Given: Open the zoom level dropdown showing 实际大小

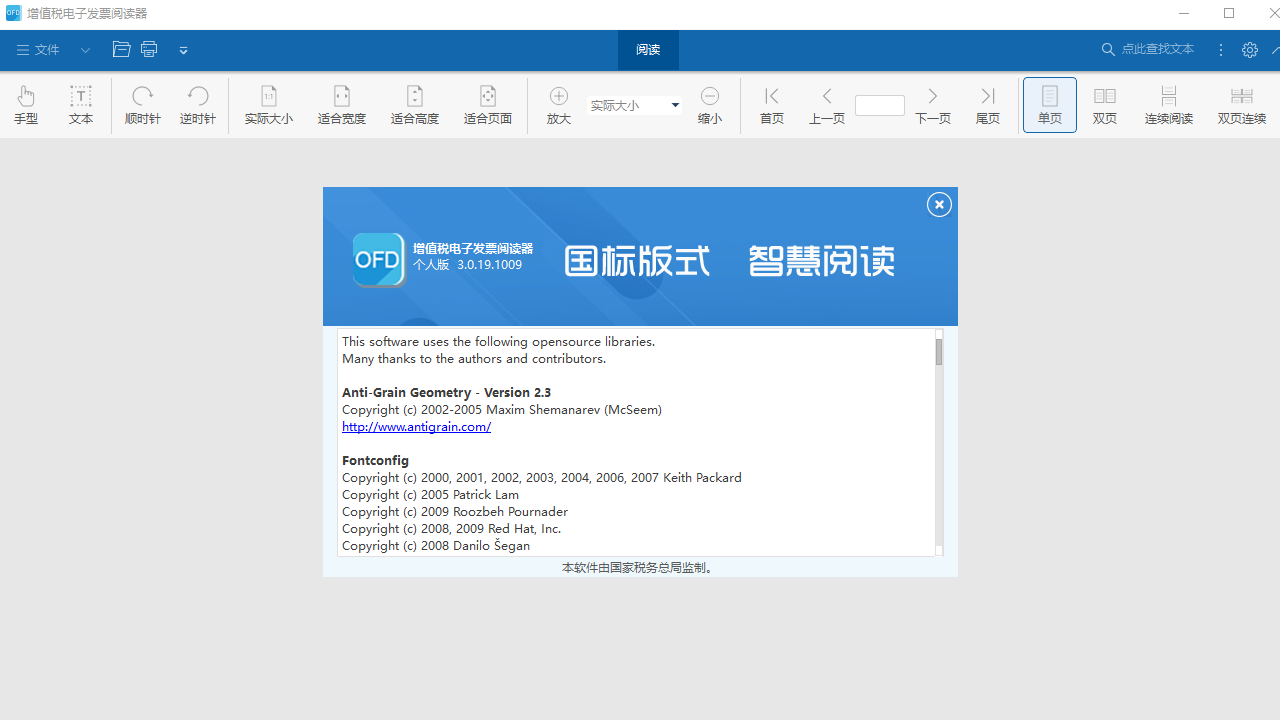Looking at the screenshot, I should 675,105.
